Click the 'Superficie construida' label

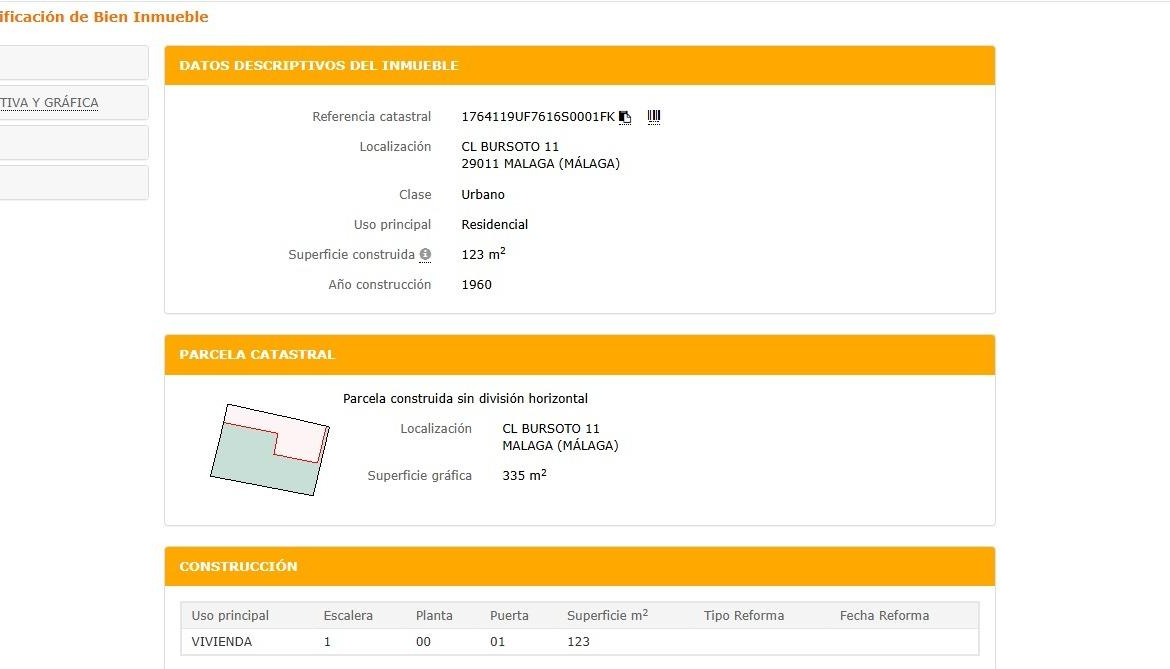[351, 255]
